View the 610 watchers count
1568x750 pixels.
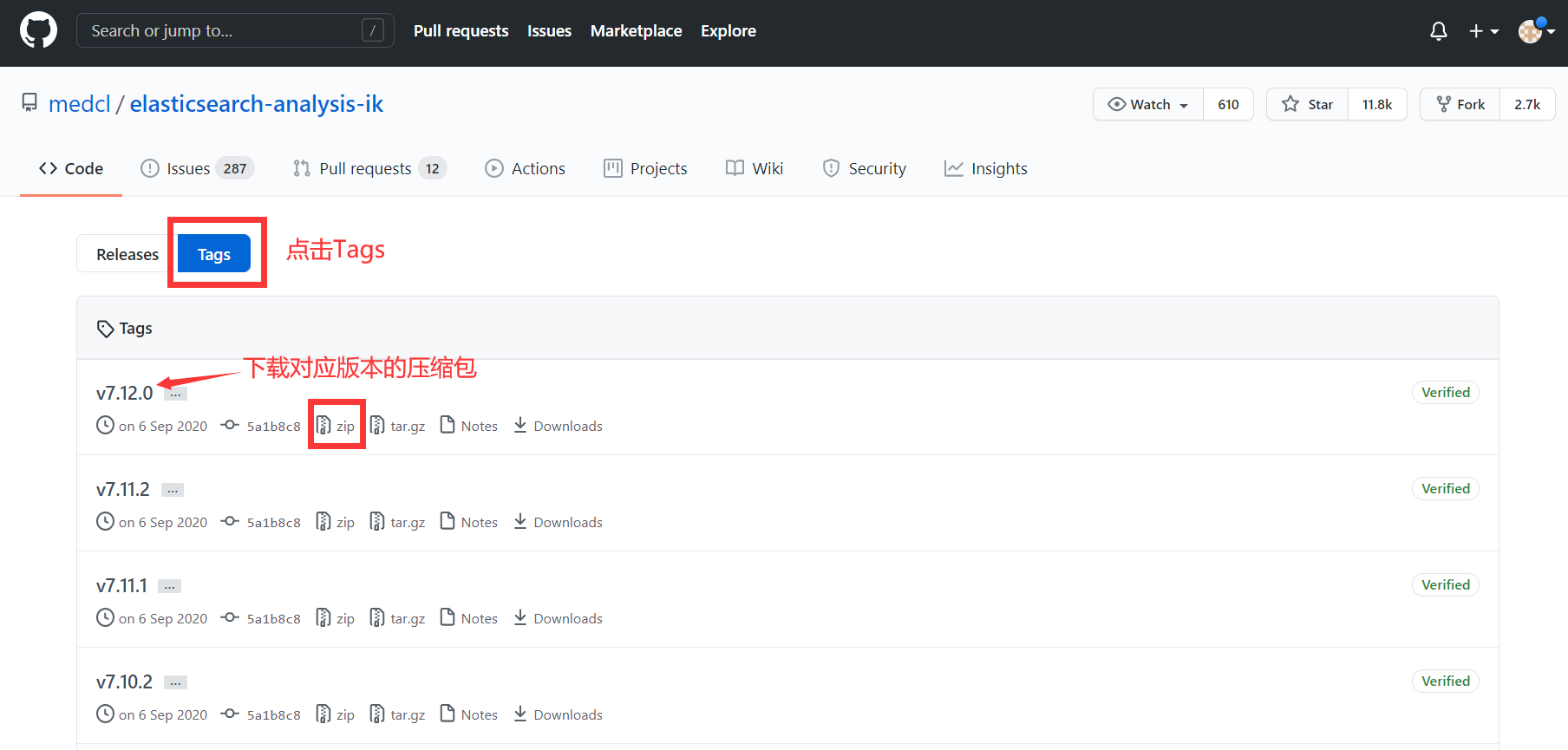coord(1228,104)
